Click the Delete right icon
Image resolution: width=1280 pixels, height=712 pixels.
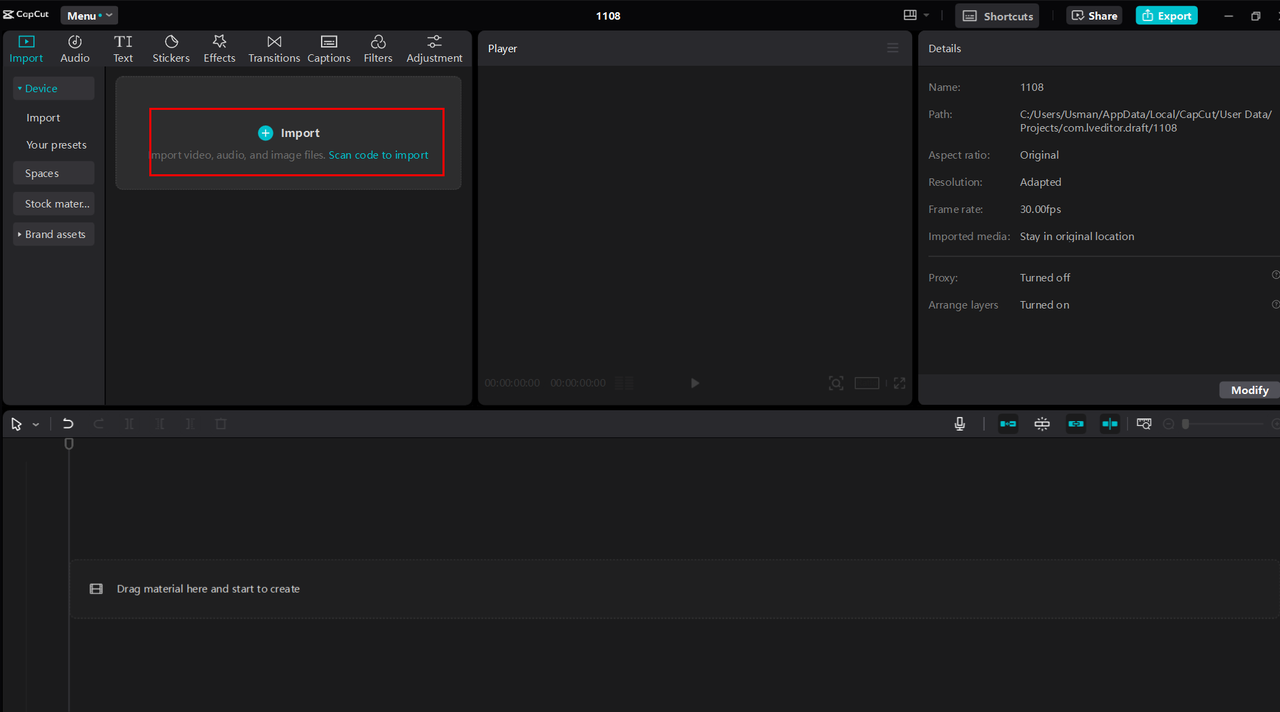(x=190, y=424)
